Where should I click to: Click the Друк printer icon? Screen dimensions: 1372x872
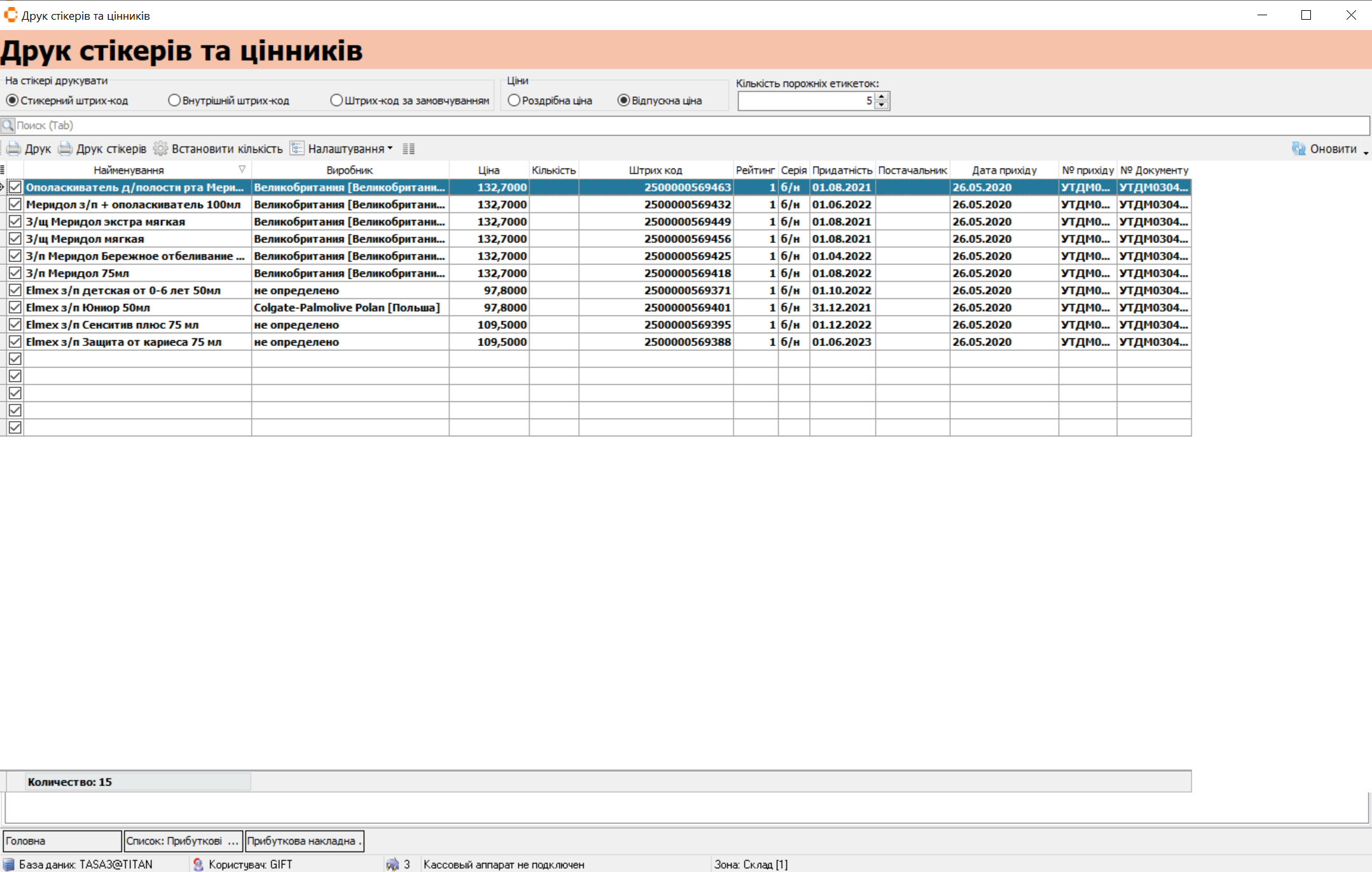coord(13,149)
